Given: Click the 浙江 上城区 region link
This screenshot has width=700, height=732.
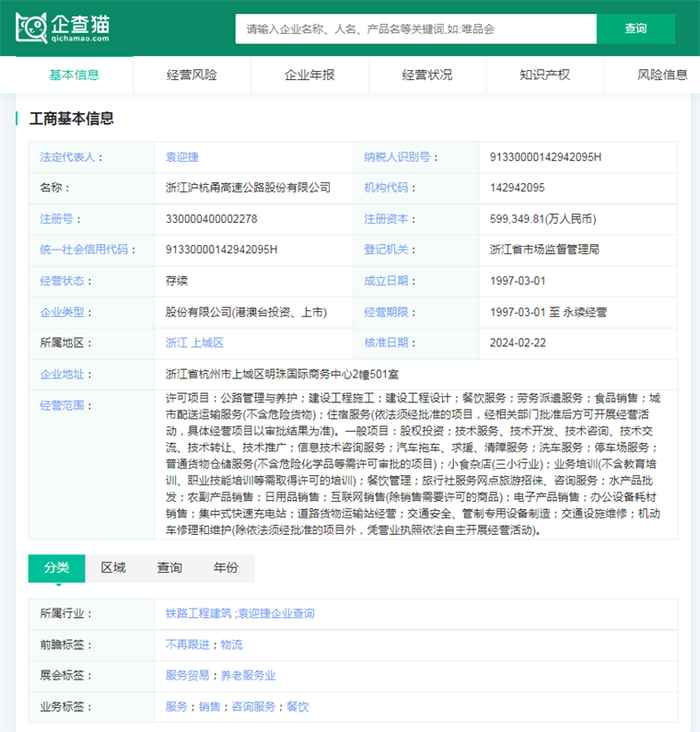Looking at the screenshot, I should coord(195,343).
